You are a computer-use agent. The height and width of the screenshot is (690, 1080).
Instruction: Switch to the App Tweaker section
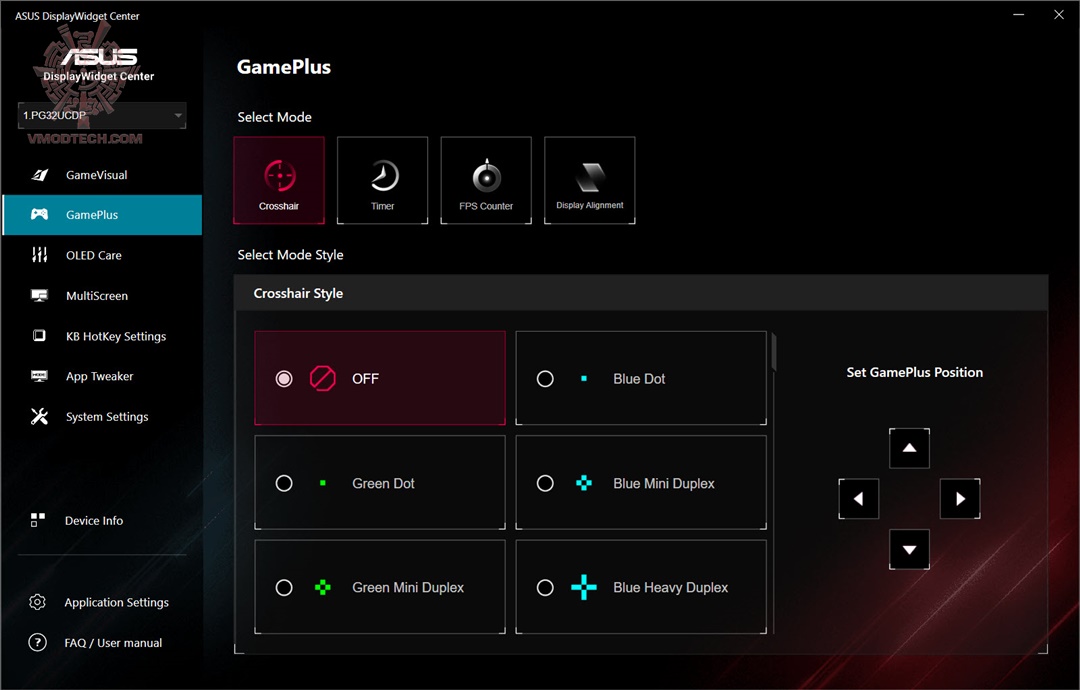pos(102,376)
